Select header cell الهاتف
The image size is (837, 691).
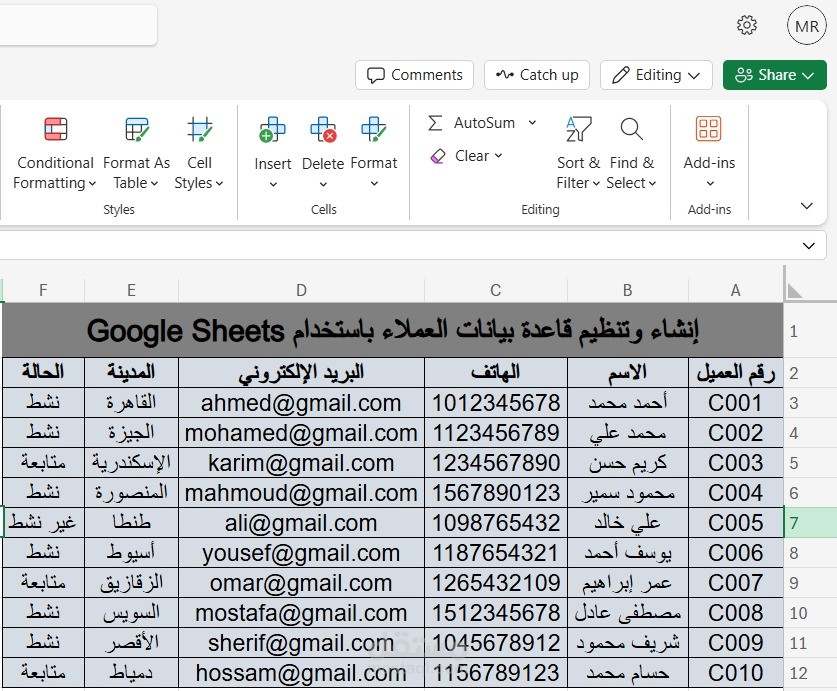pyautogui.click(x=495, y=372)
